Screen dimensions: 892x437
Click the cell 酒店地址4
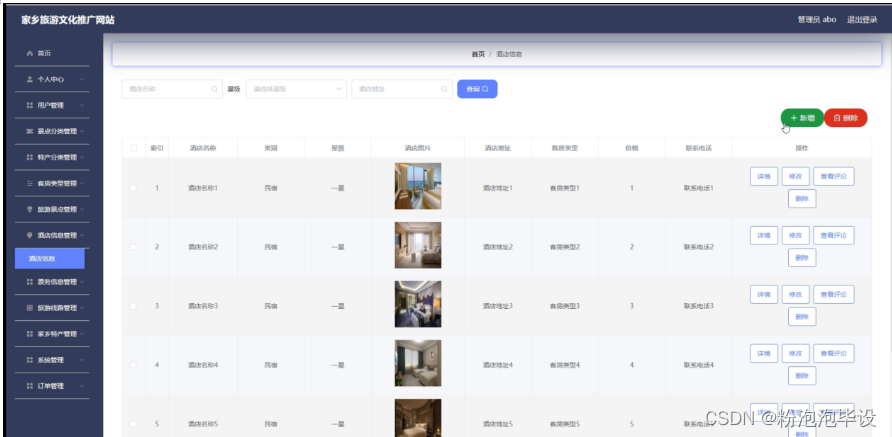(498, 365)
